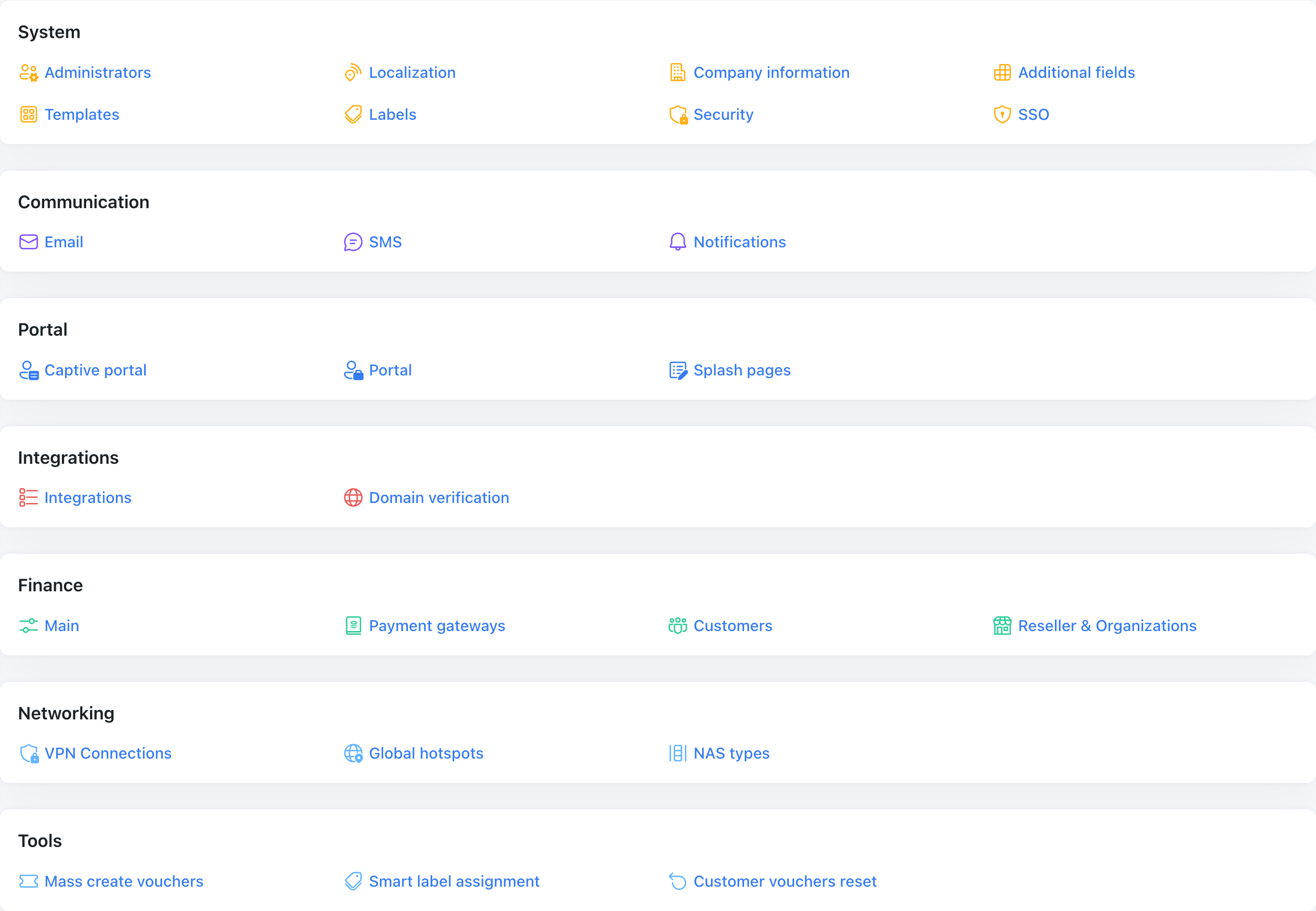
Task: Open the Portal link next to Captive portal
Action: pyautogui.click(x=390, y=370)
